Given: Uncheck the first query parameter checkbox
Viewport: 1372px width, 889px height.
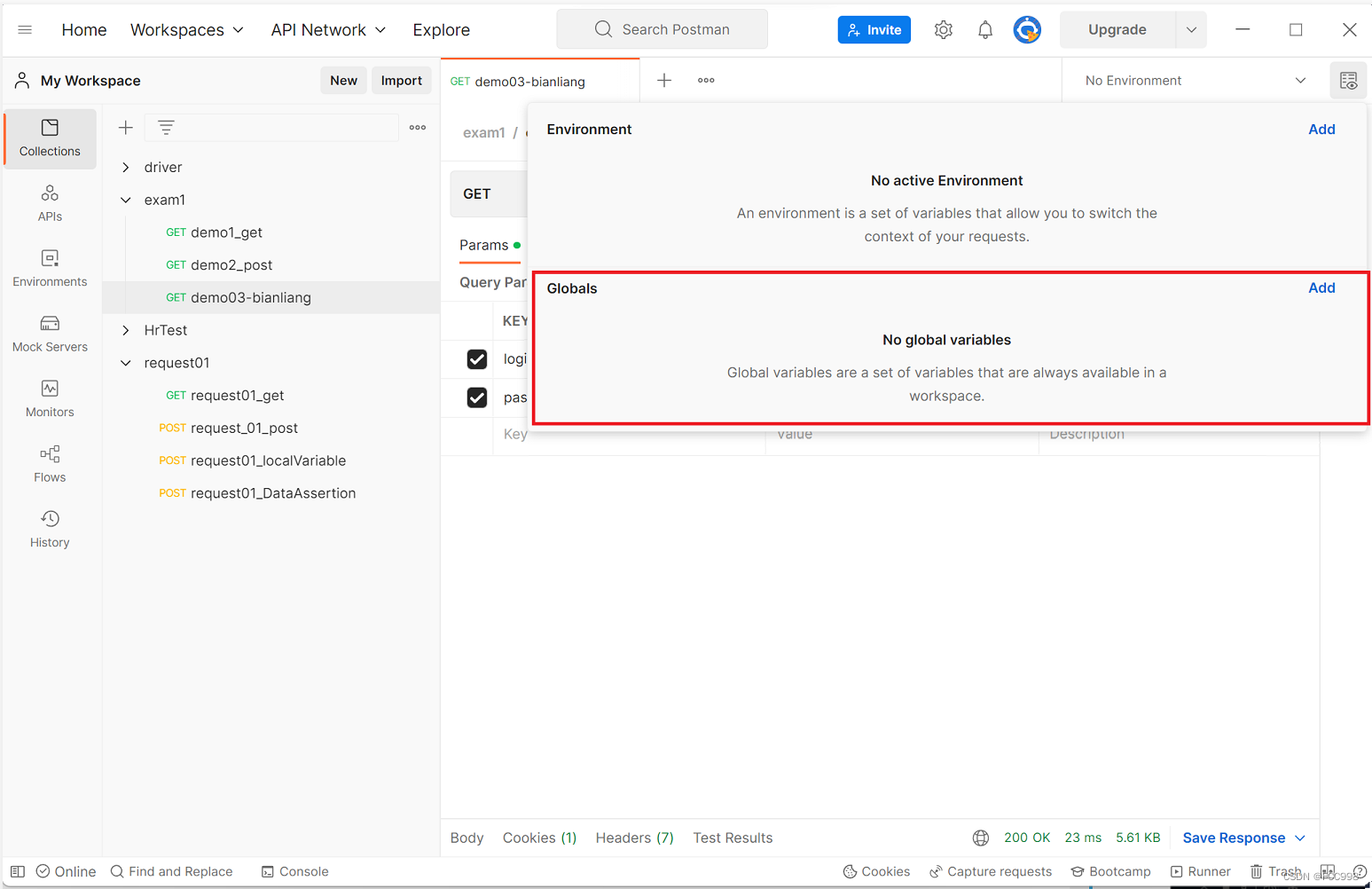Looking at the screenshot, I should click(477, 359).
